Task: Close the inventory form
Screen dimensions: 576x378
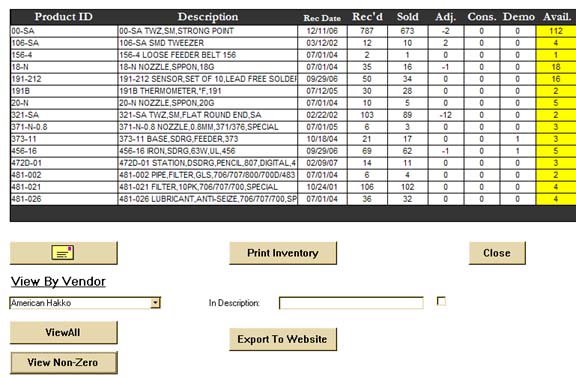Action: point(497,253)
